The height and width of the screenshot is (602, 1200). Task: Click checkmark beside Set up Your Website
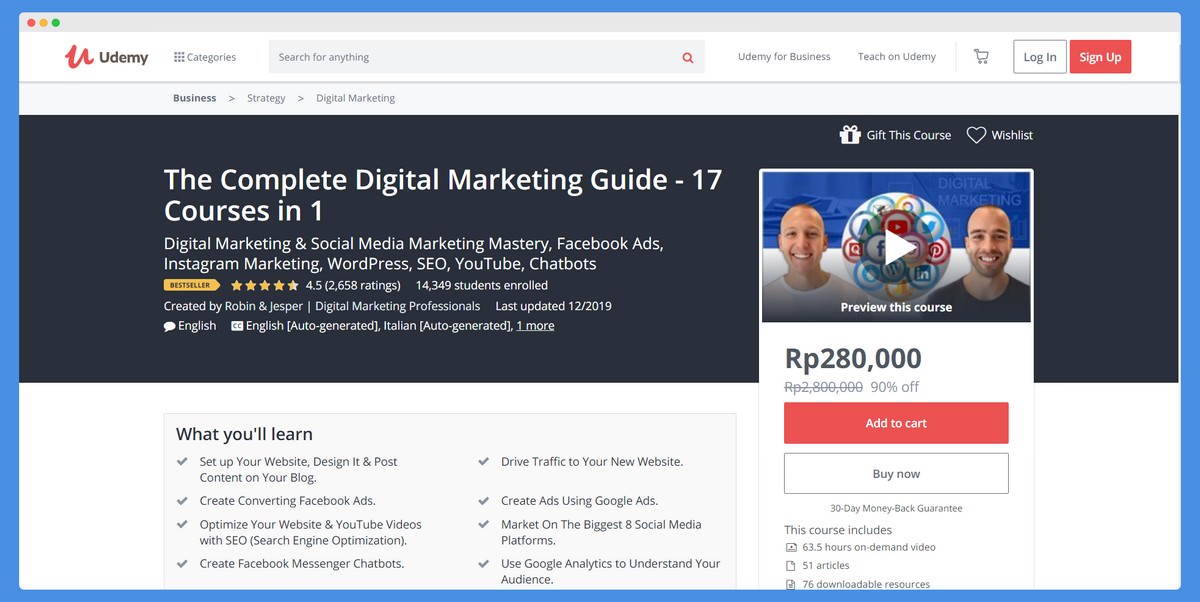click(182, 461)
